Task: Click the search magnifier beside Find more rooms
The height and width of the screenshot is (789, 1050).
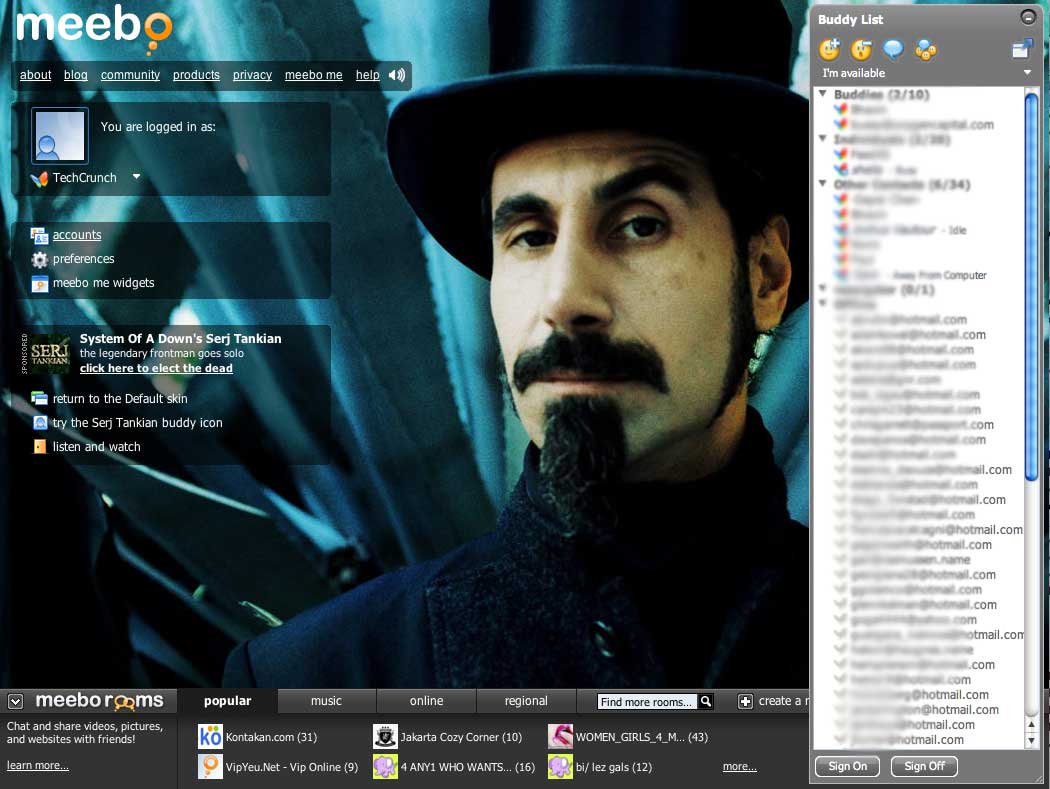Action: click(706, 702)
